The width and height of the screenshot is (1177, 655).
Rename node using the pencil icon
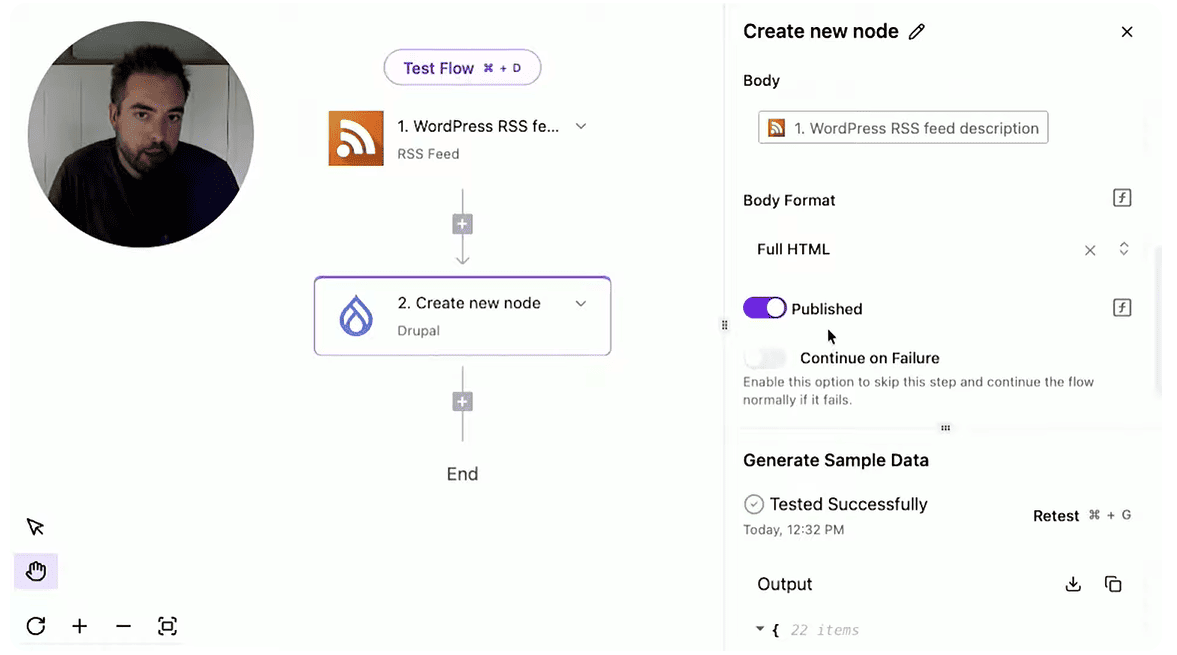coord(917,31)
